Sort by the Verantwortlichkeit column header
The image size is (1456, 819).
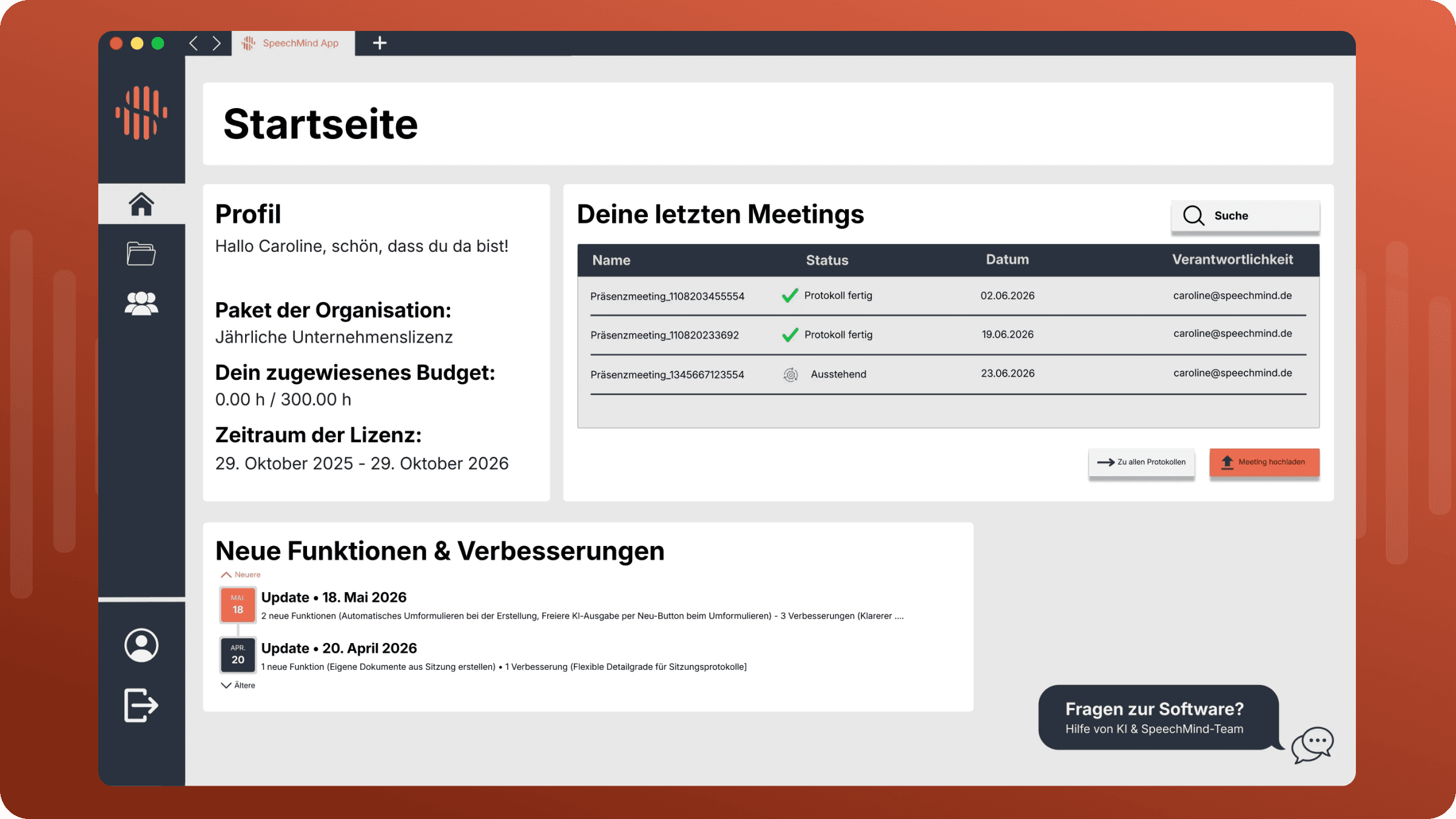tap(1232, 260)
